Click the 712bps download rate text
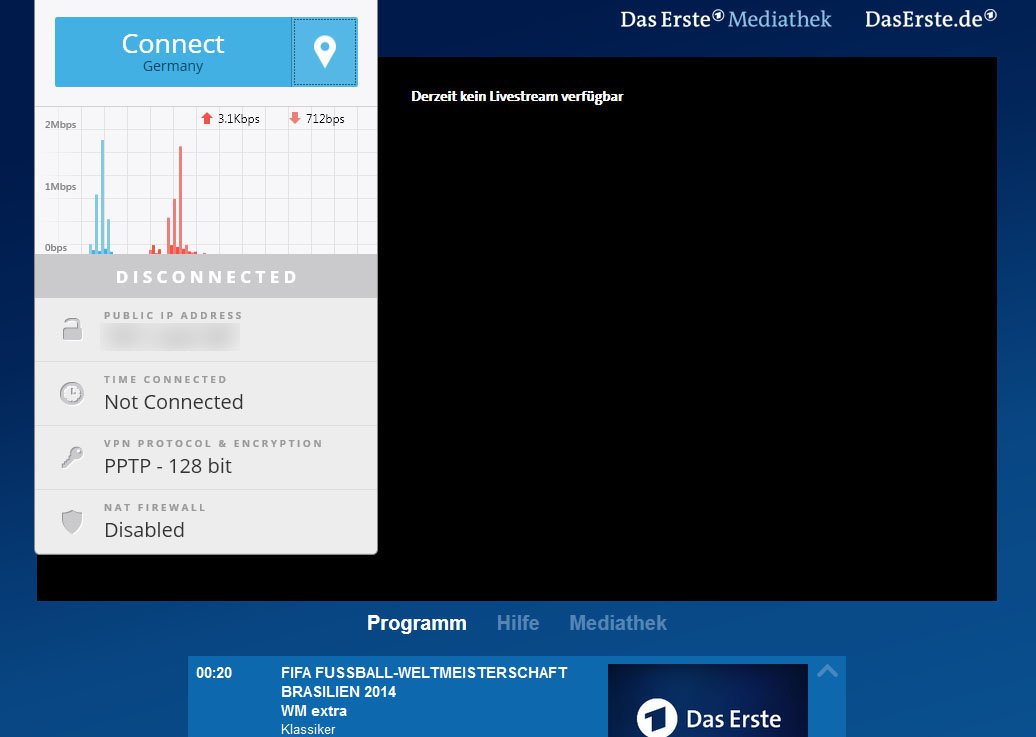The width and height of the screenshot is (1036, 737). [325, 119]
